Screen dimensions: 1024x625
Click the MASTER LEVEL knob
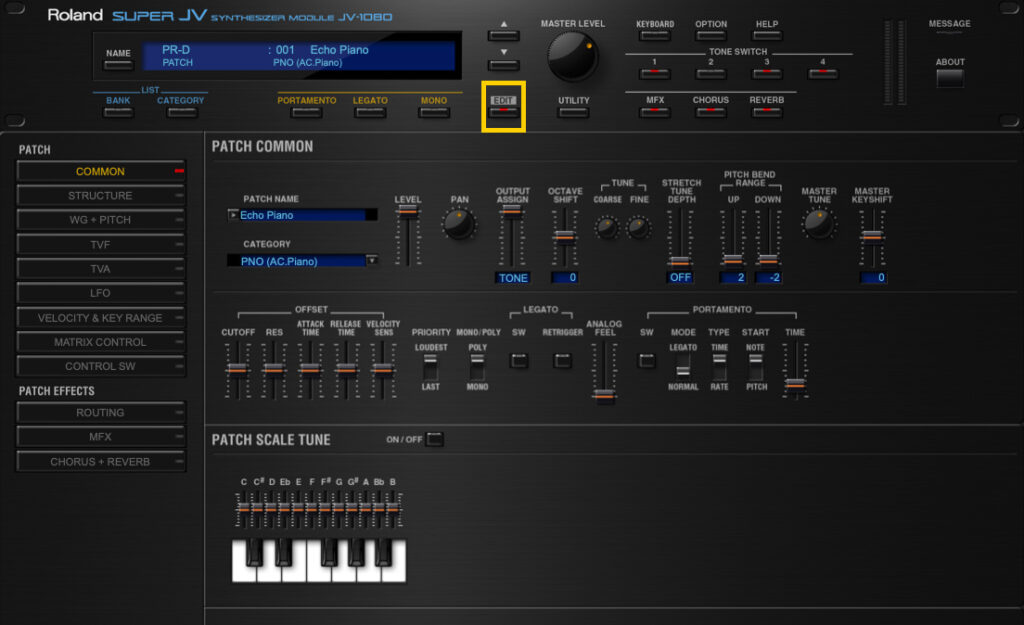[x=572, y=57]
